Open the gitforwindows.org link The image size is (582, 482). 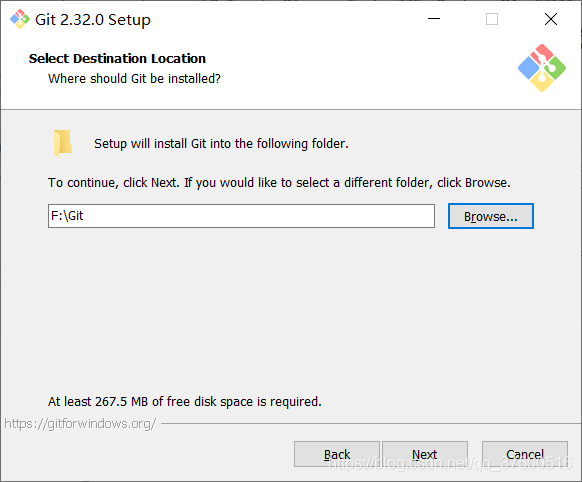(80, 423)
